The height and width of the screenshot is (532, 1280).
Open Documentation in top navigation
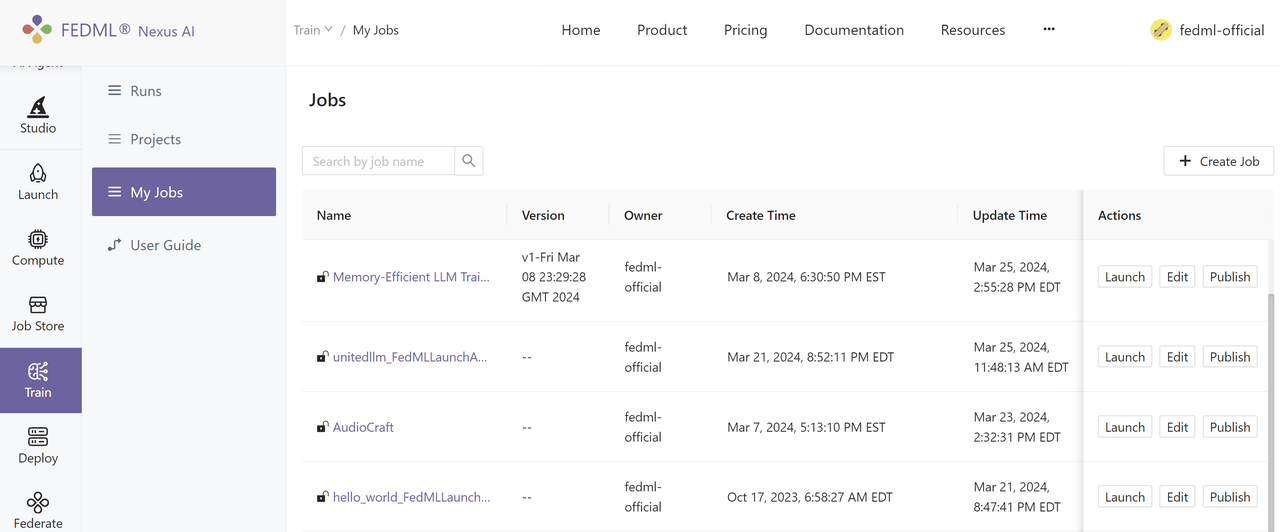point(854,30)
